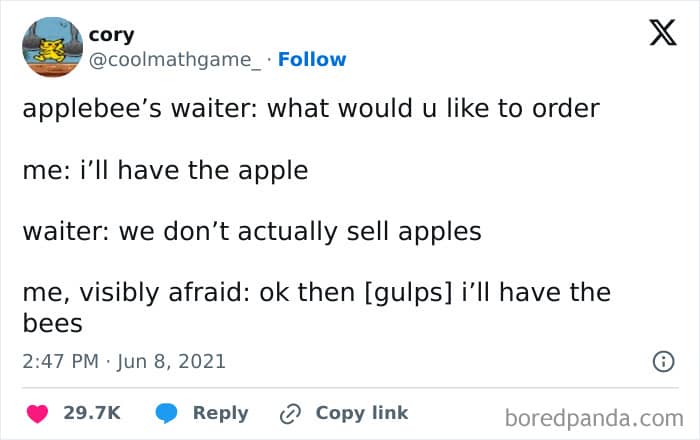This screenshot has height=440, width=700.
Task: Click the reply speech bubble icon
Action: coord(166,413)
